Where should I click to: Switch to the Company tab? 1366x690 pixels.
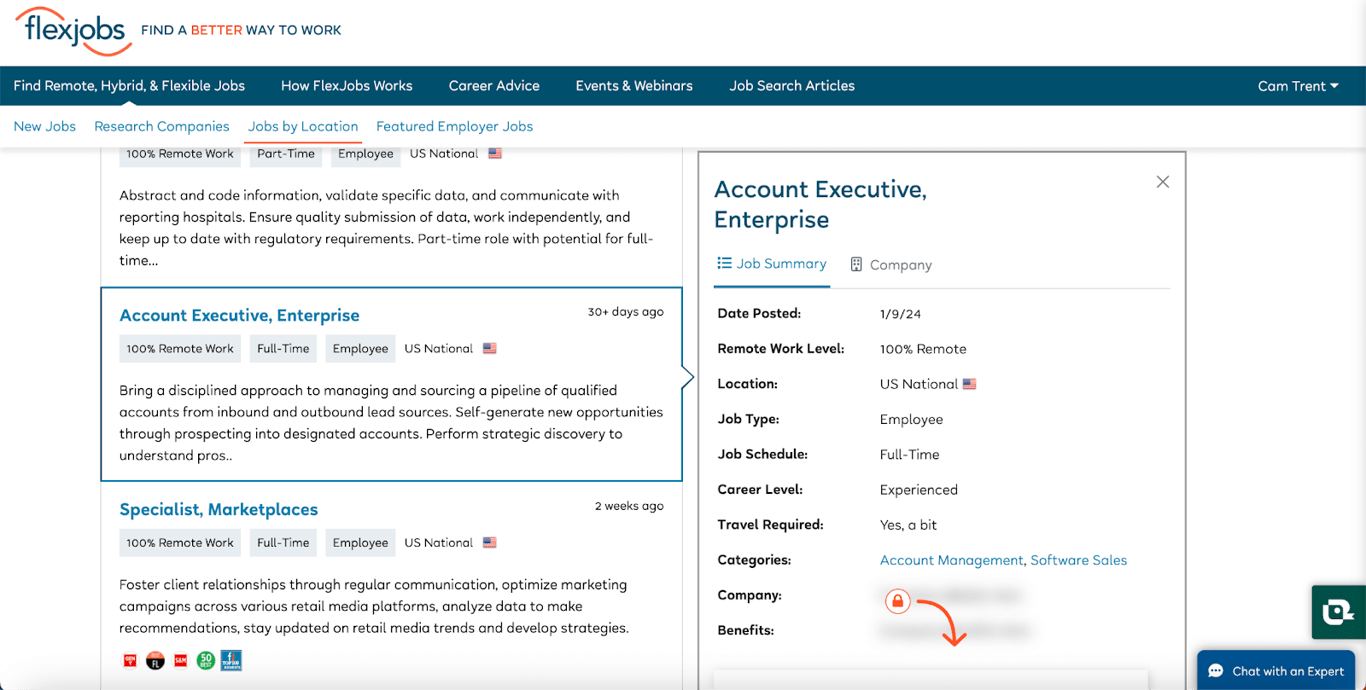point(890,265)
